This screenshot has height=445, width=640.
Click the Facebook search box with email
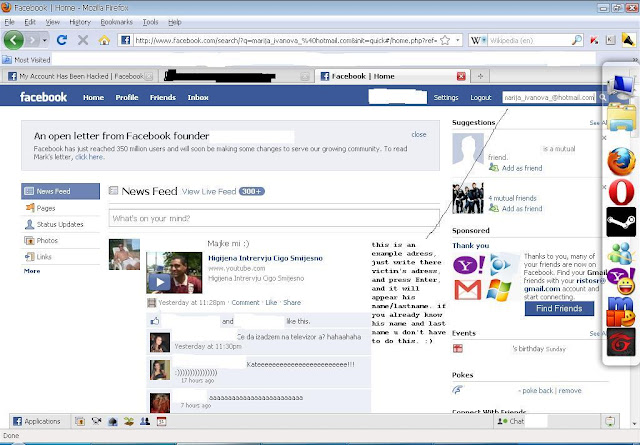(x=549, y=97)
